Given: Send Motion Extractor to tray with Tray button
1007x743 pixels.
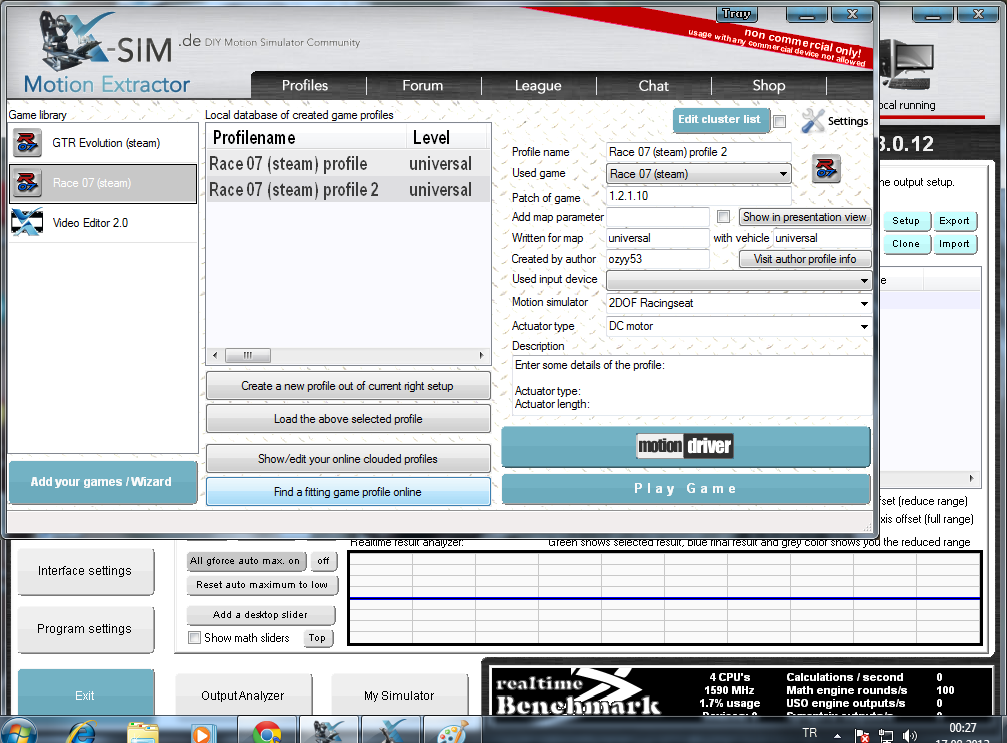Looking at the screenshot, I should coord(737,13).
